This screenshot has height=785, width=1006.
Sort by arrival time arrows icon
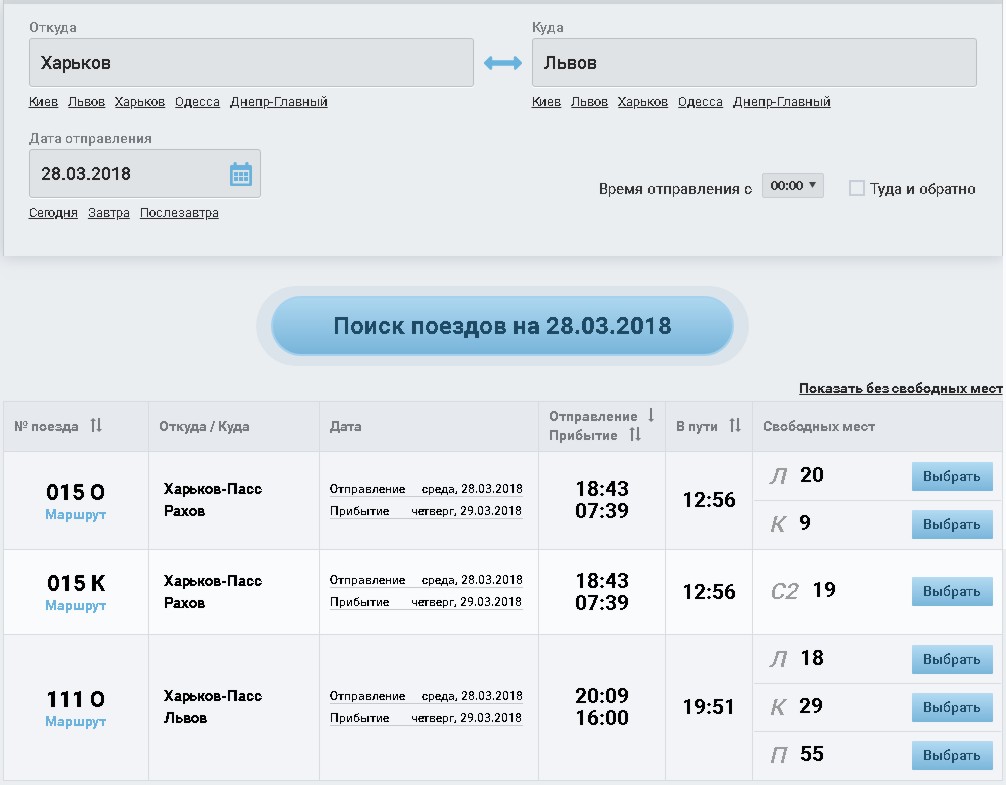(x=635, y=436)
